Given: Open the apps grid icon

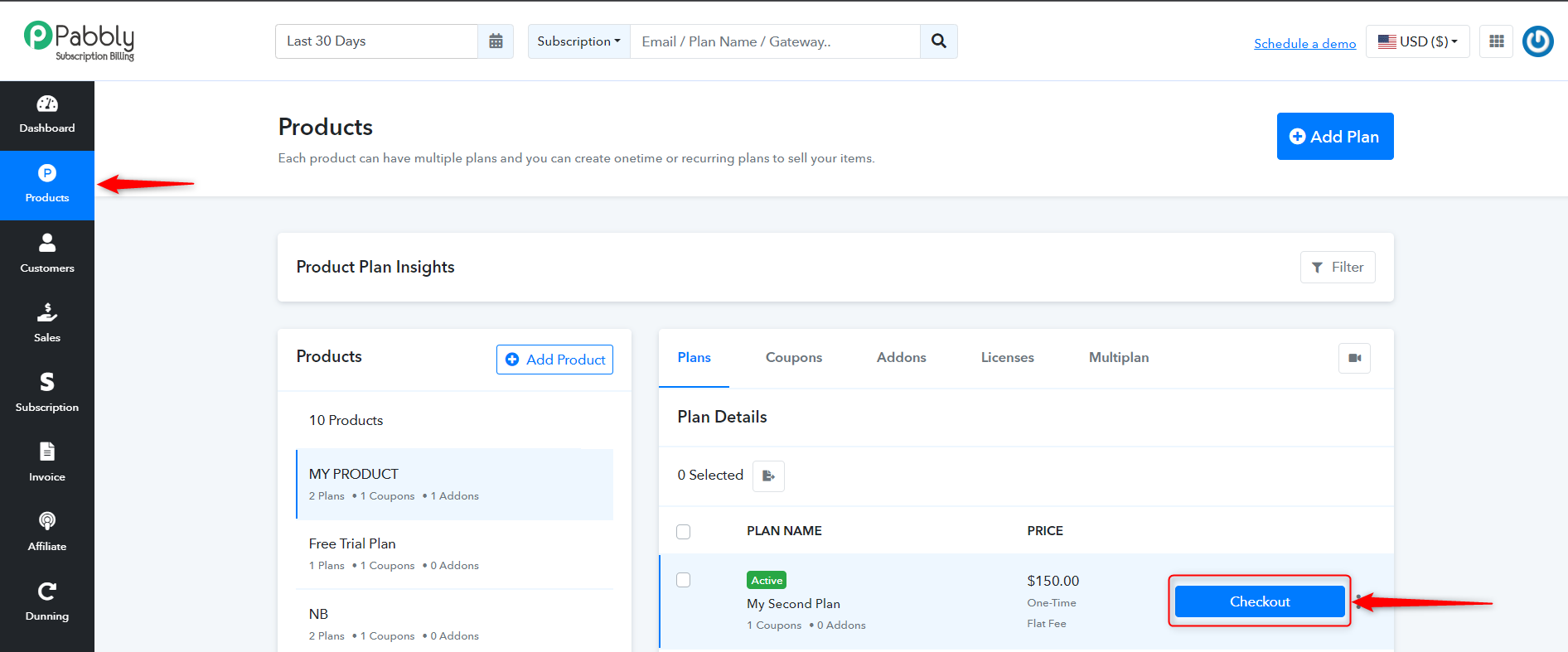Looking at the screenshot, I should pyautogui.click(x=1497, y=41).
